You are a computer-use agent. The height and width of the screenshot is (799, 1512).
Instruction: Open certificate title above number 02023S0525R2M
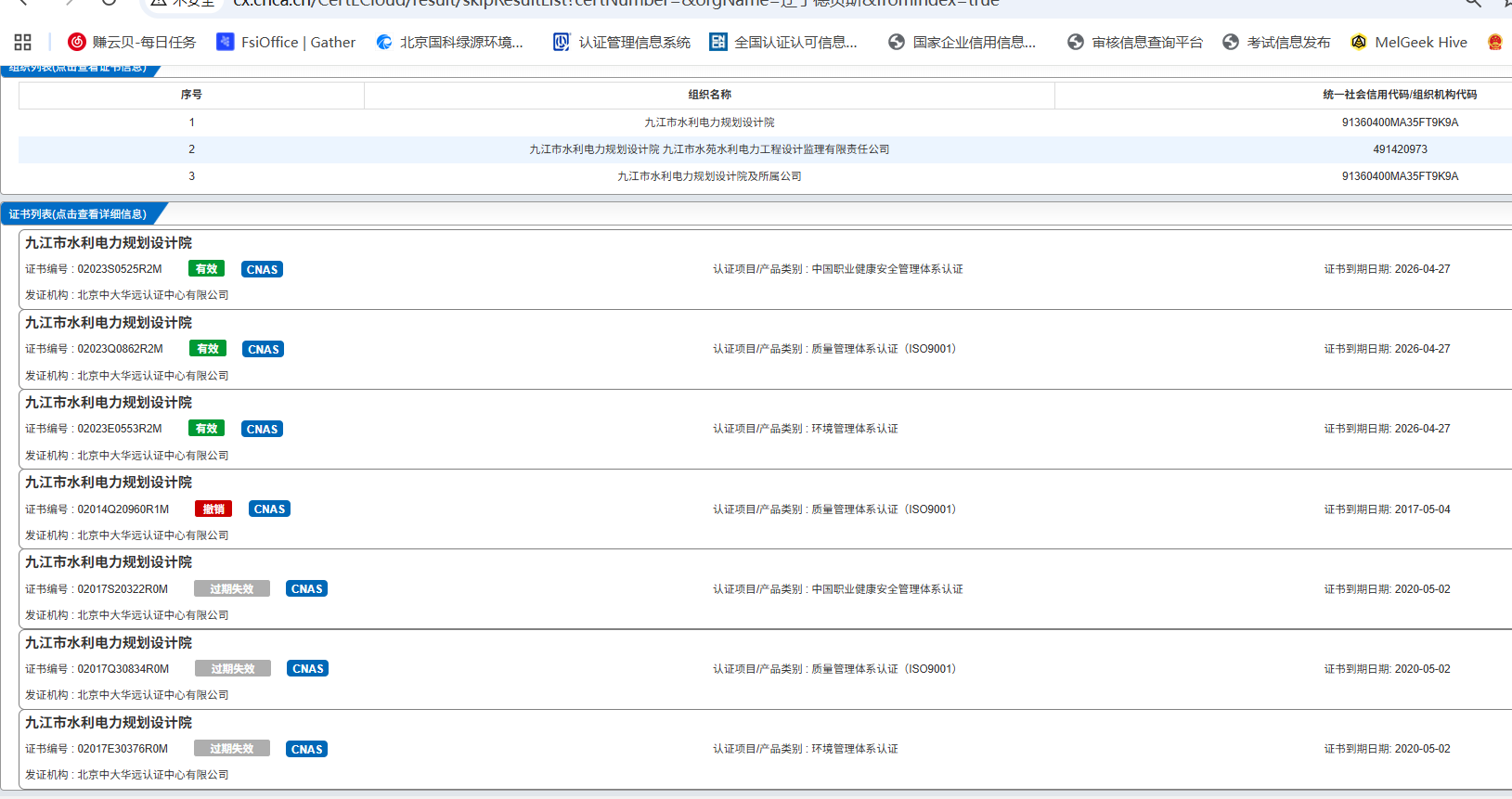click(x=109, y=243)
